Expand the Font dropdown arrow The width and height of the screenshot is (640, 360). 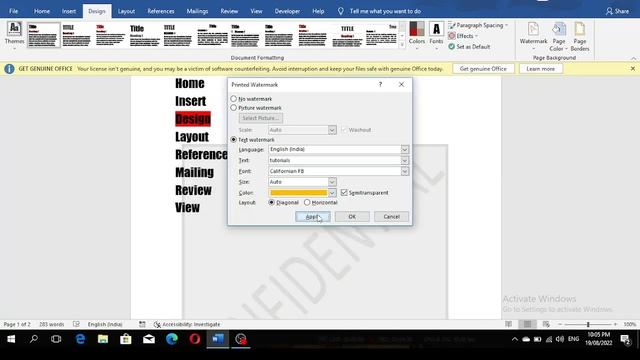click(x=404, y=171)
